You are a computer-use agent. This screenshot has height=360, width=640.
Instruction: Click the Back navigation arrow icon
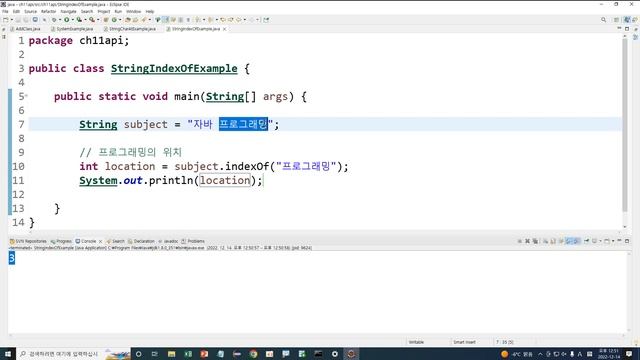click(238, 20)
